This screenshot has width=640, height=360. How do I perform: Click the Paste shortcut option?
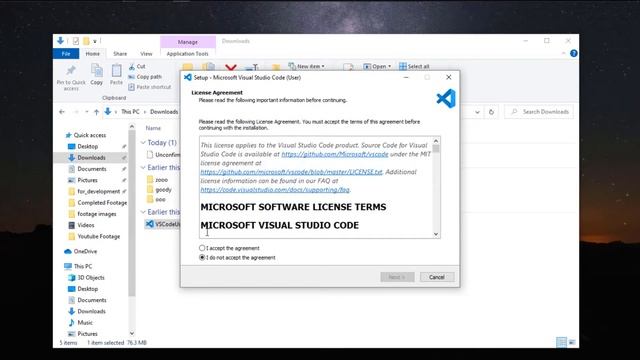[x=149, y=87]
